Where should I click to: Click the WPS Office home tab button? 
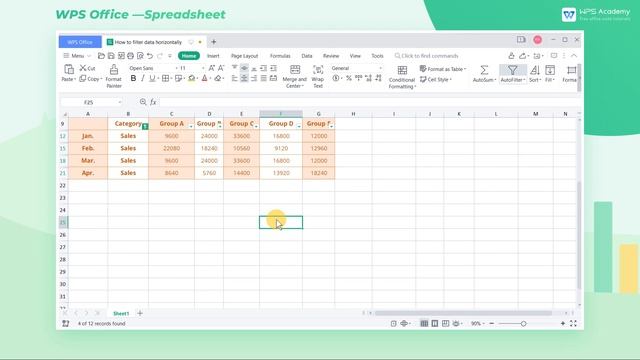pos(80,42)
